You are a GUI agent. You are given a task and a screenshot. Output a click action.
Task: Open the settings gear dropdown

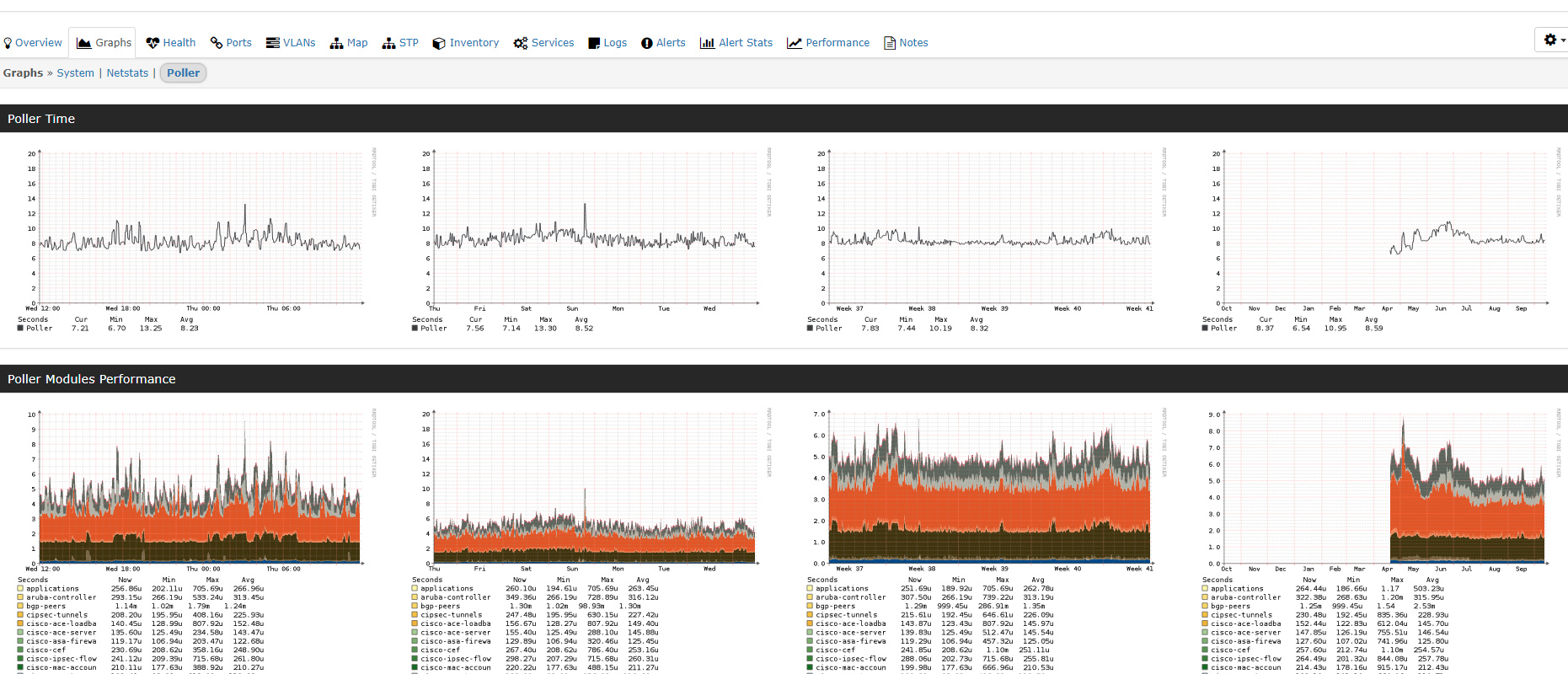(x=1553, y=40)
